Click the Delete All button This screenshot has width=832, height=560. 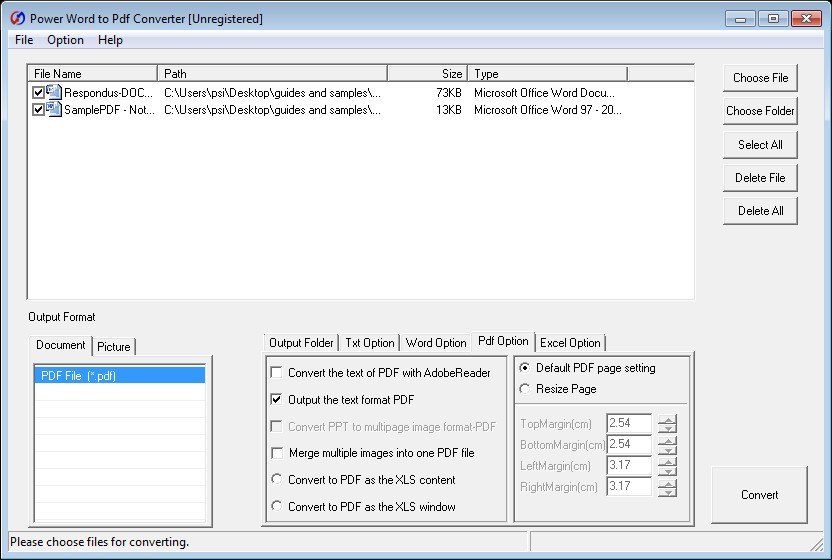tap(760, 211)
